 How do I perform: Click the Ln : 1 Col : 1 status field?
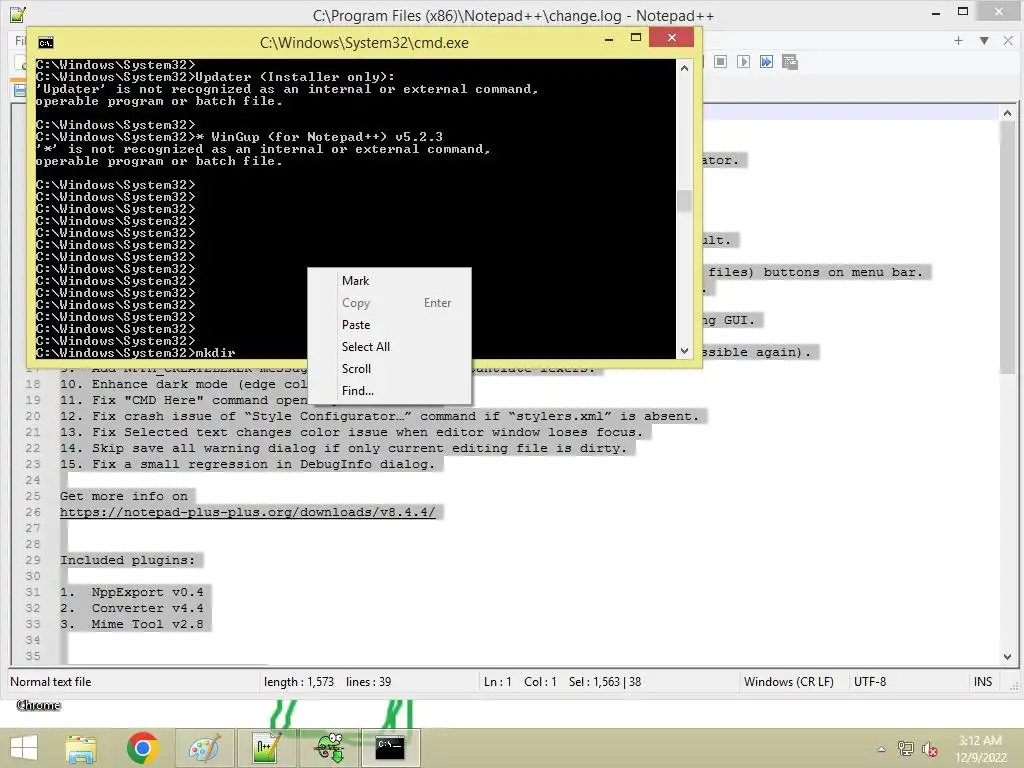coord(520,682)
